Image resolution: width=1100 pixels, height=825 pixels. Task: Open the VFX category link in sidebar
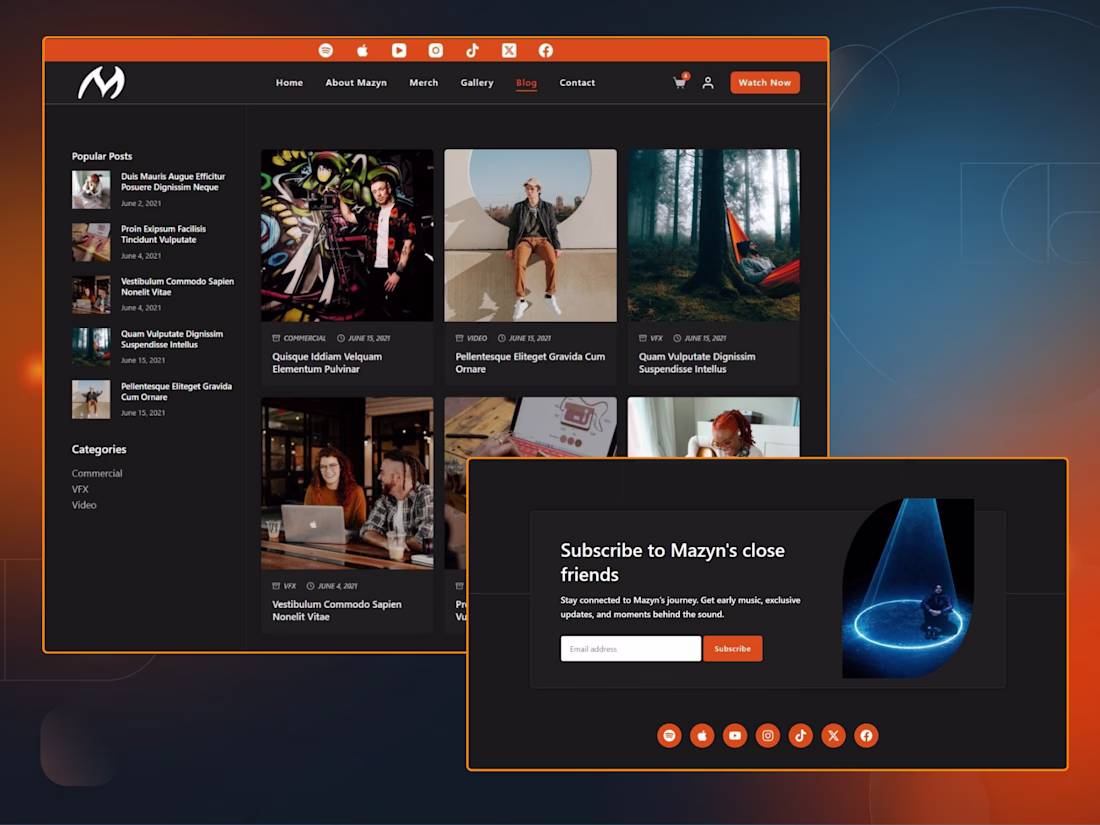click(x=80, y=490)
